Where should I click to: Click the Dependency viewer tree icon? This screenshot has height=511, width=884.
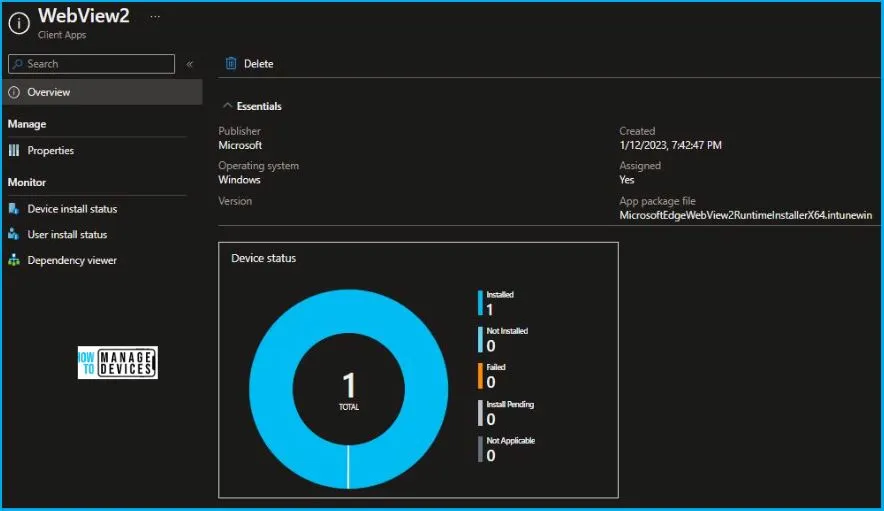[14, 260]
